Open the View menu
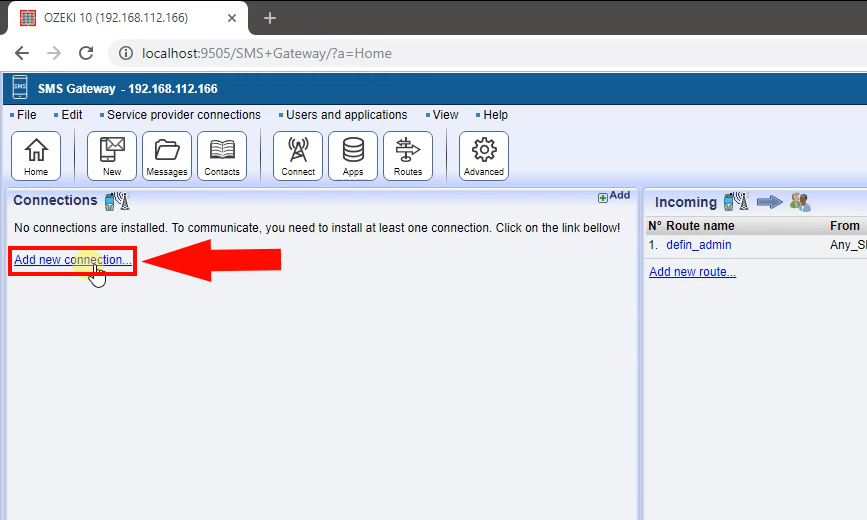 tap(445, 115)
